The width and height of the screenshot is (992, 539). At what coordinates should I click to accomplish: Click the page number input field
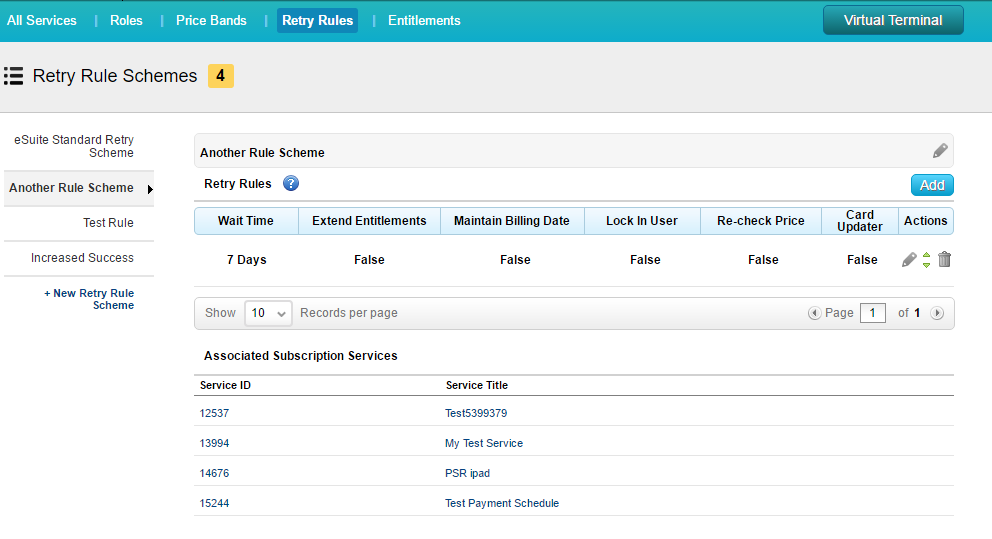[x=872, y=313]
